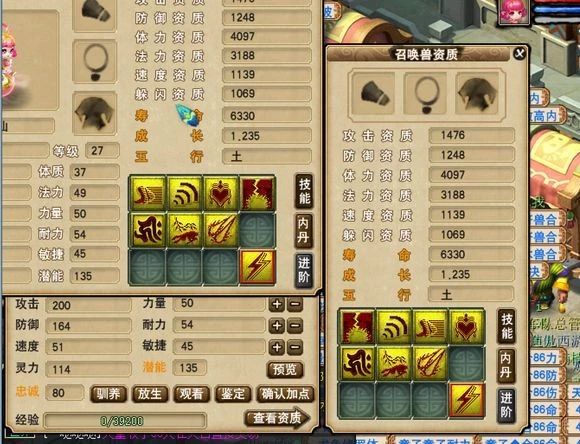Image resolution: width=580 pixels, height=444 pixels.
Task: Click the 预览 button
Action: 285,370
